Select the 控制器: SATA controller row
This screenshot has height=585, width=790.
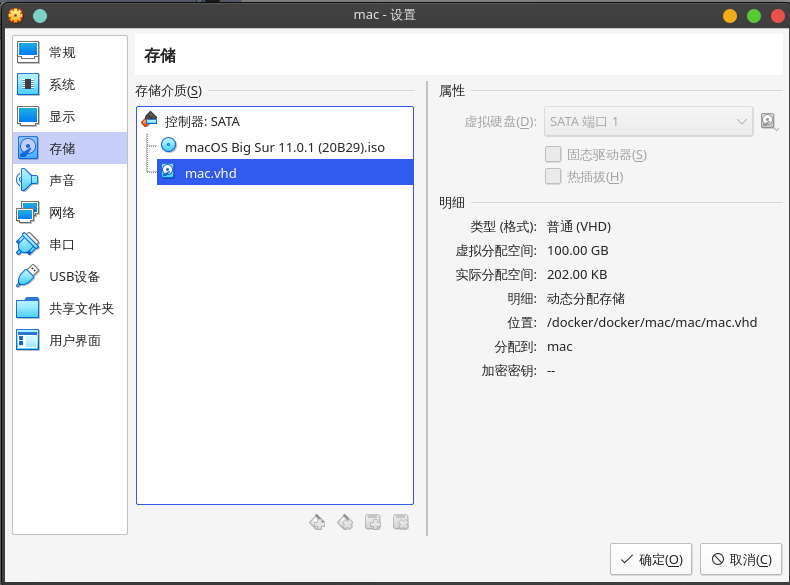click(275, 121)
